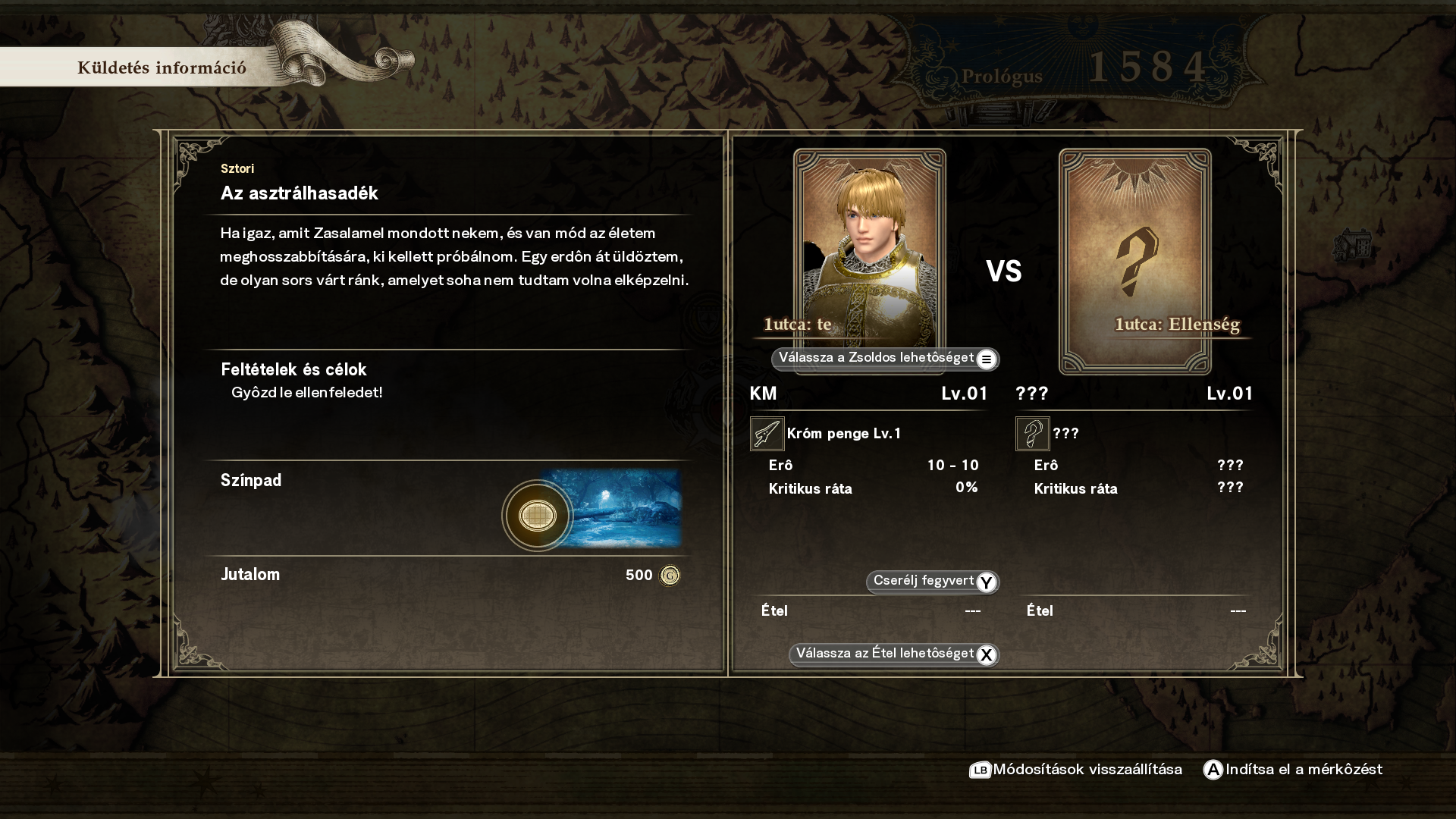This screenshot has height=819, width=1456.
Task: Click the A button icon
Action: [x=1213, y=770]
